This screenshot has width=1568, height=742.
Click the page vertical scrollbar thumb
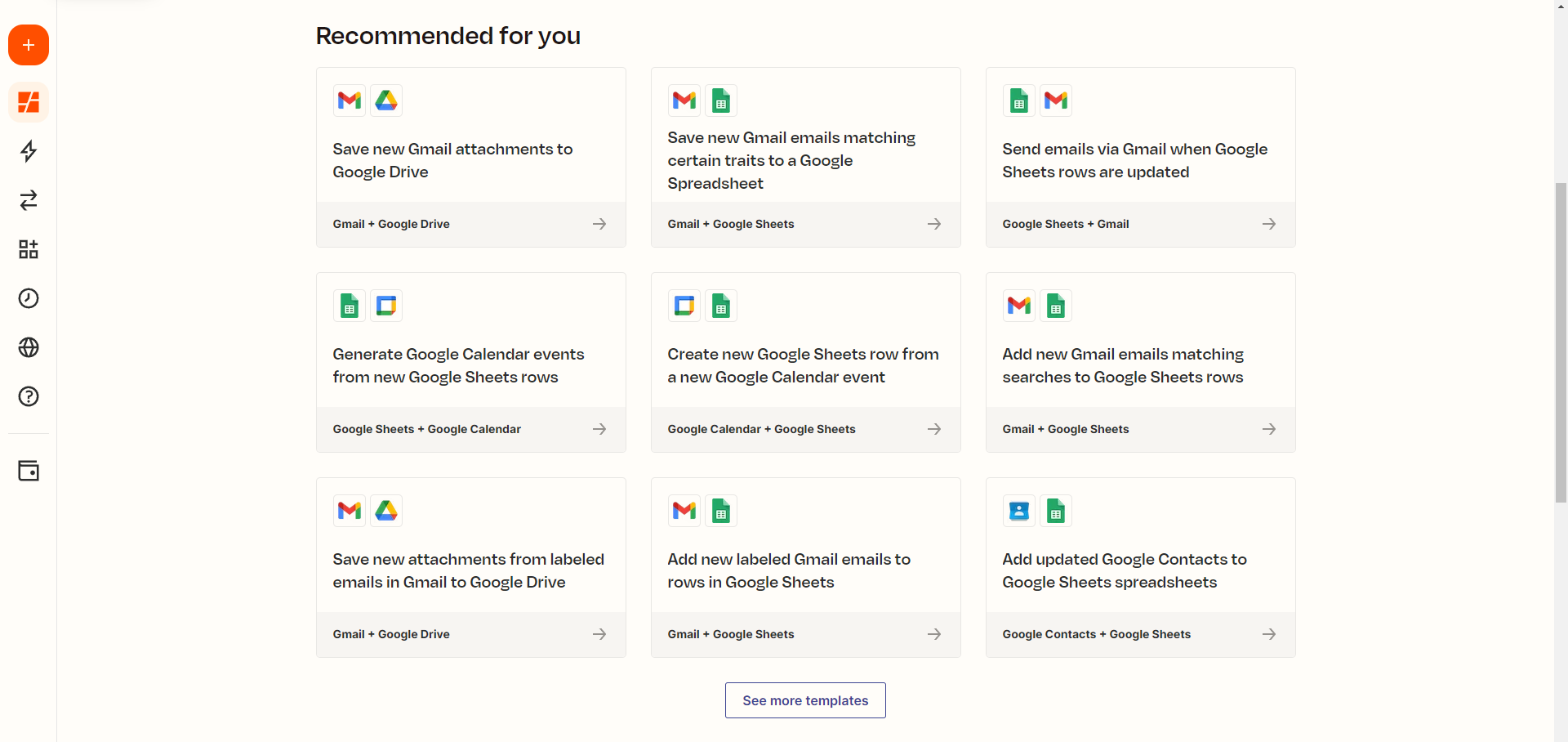tap(1561, 343)
